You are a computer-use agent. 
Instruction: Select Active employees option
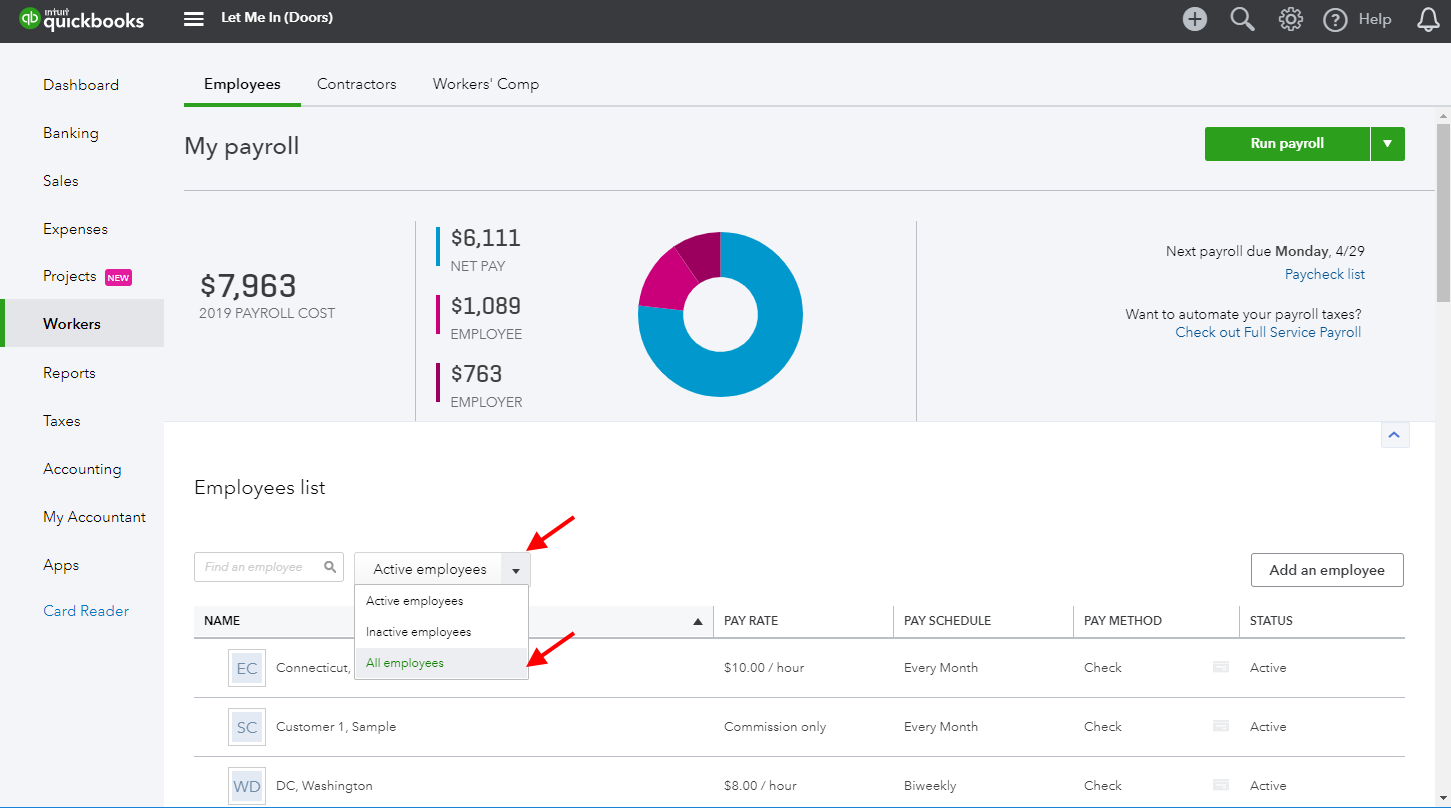pos(441,601)
